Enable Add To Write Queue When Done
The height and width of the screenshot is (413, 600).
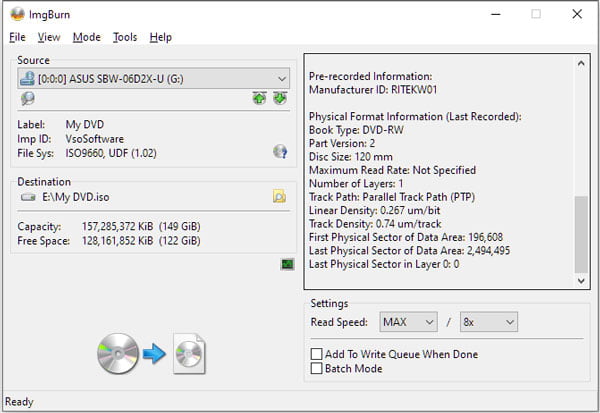click(316, 354)
